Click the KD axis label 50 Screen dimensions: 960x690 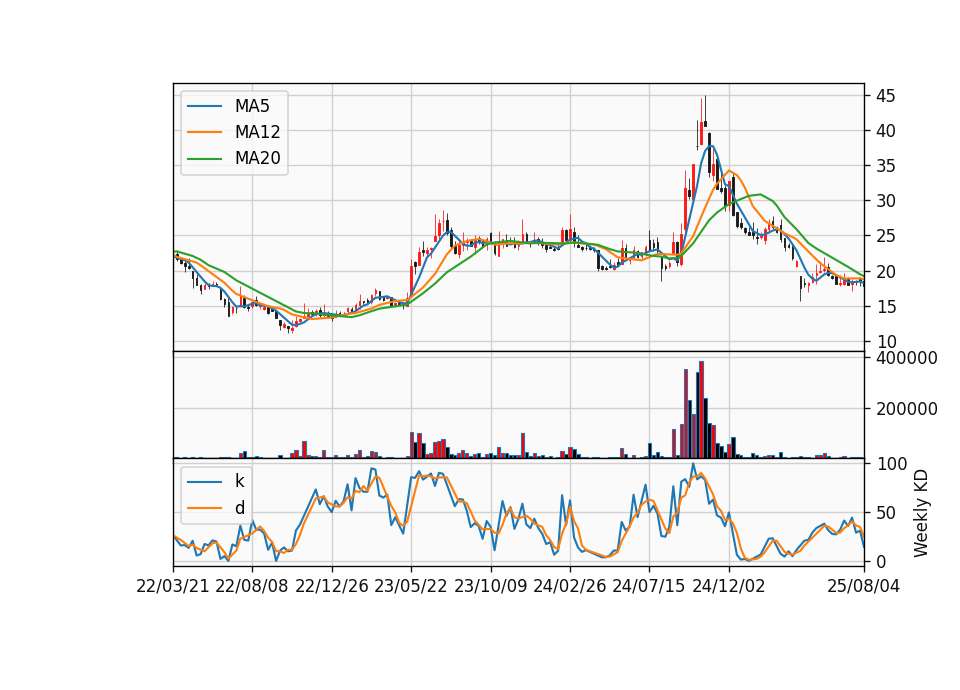click(885, 512)
